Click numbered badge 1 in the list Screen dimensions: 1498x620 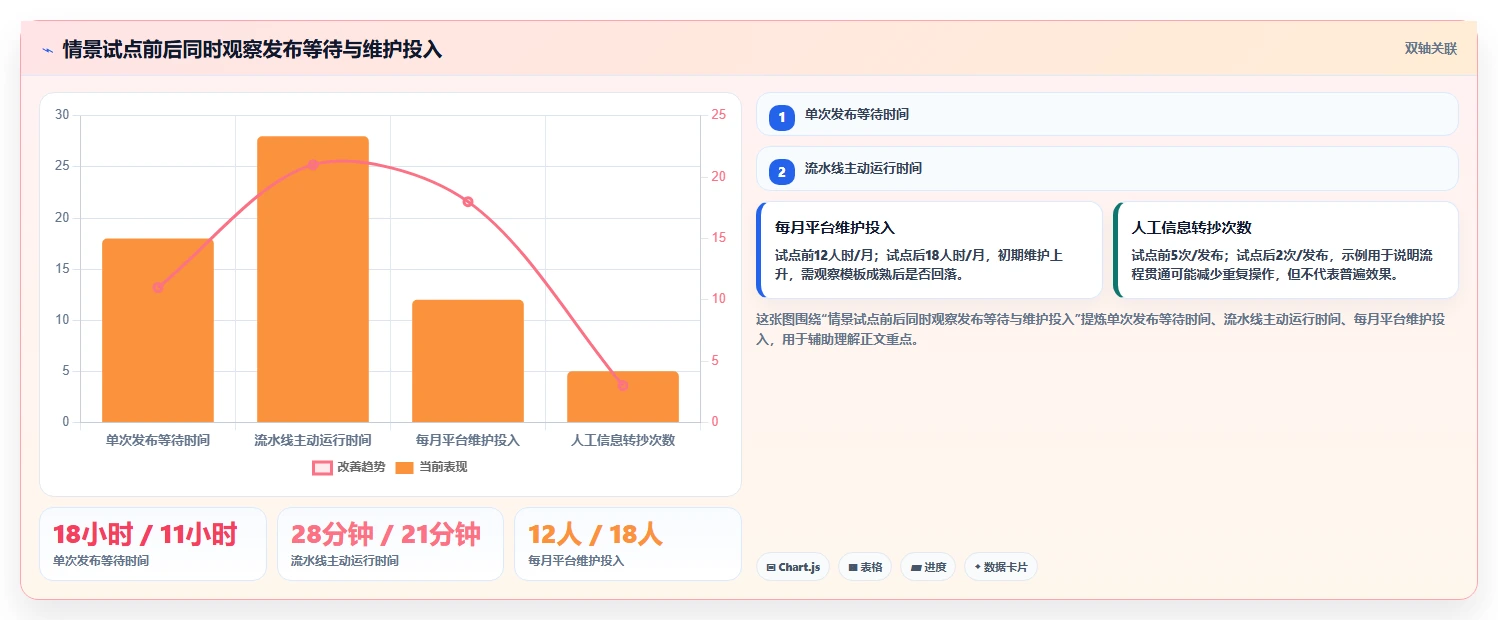point(782,118)
